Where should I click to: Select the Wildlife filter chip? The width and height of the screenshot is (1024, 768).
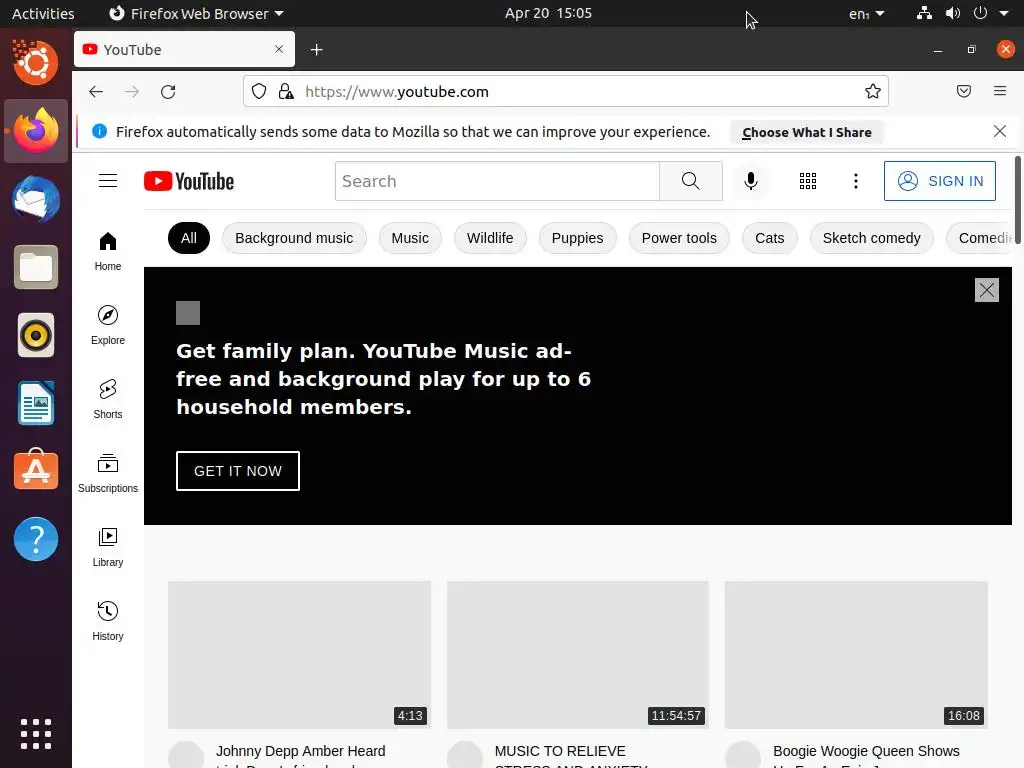490,238
